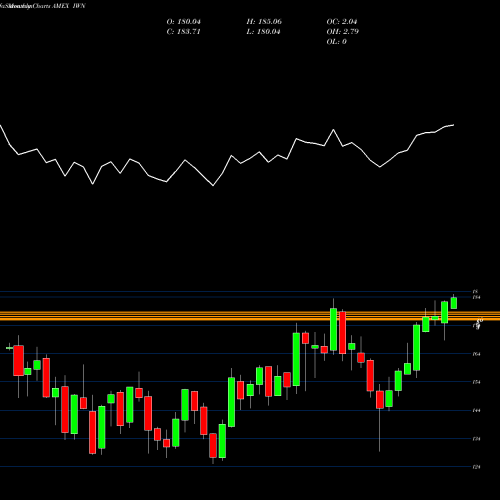
Task: Click the low price value L: 180.04
Action: pos(263,32)
